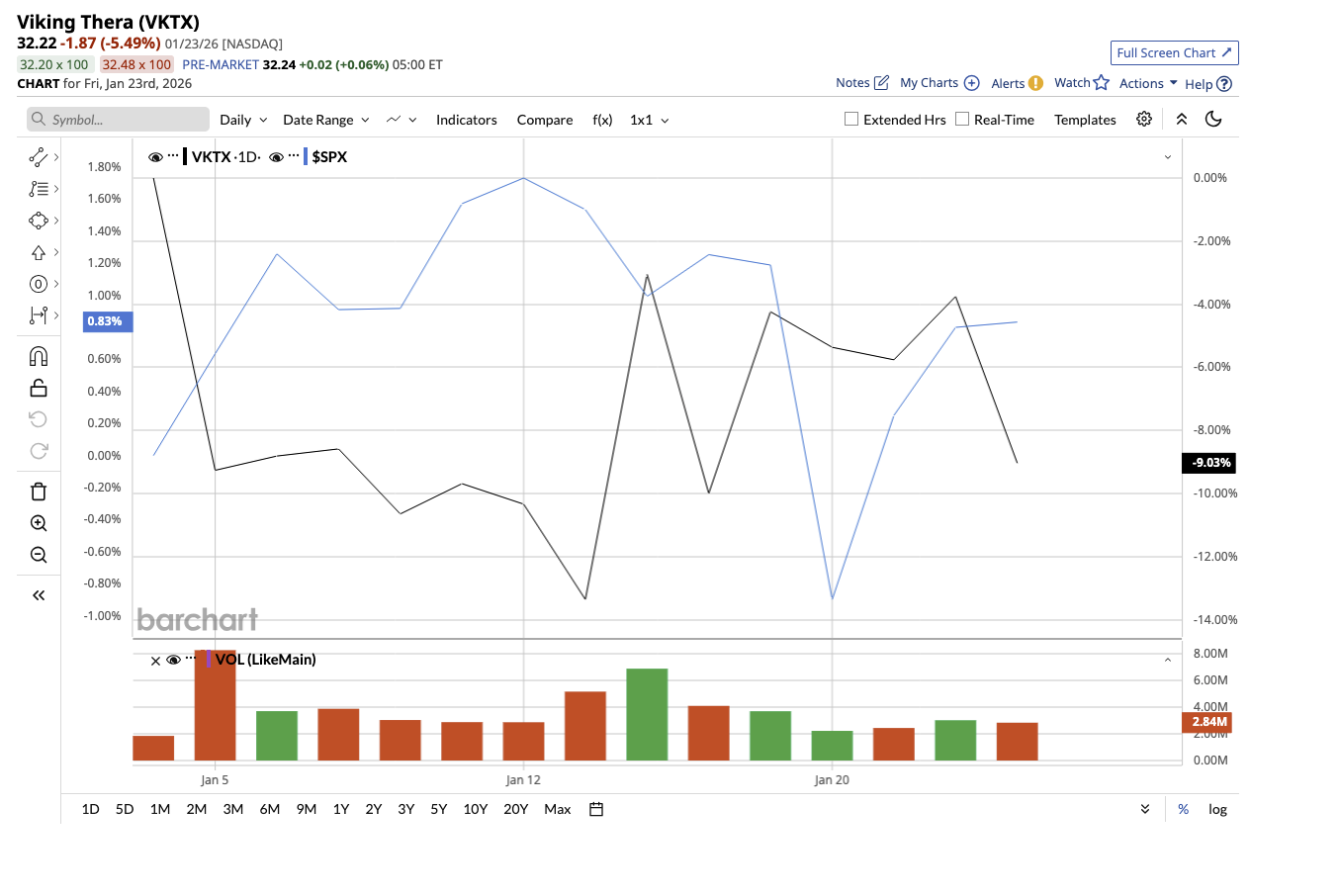The width and height of the screenshot is (1339, 896).
Task: Expand line tool options chevron
Action: pyautogui.click(x=56, y=157)
